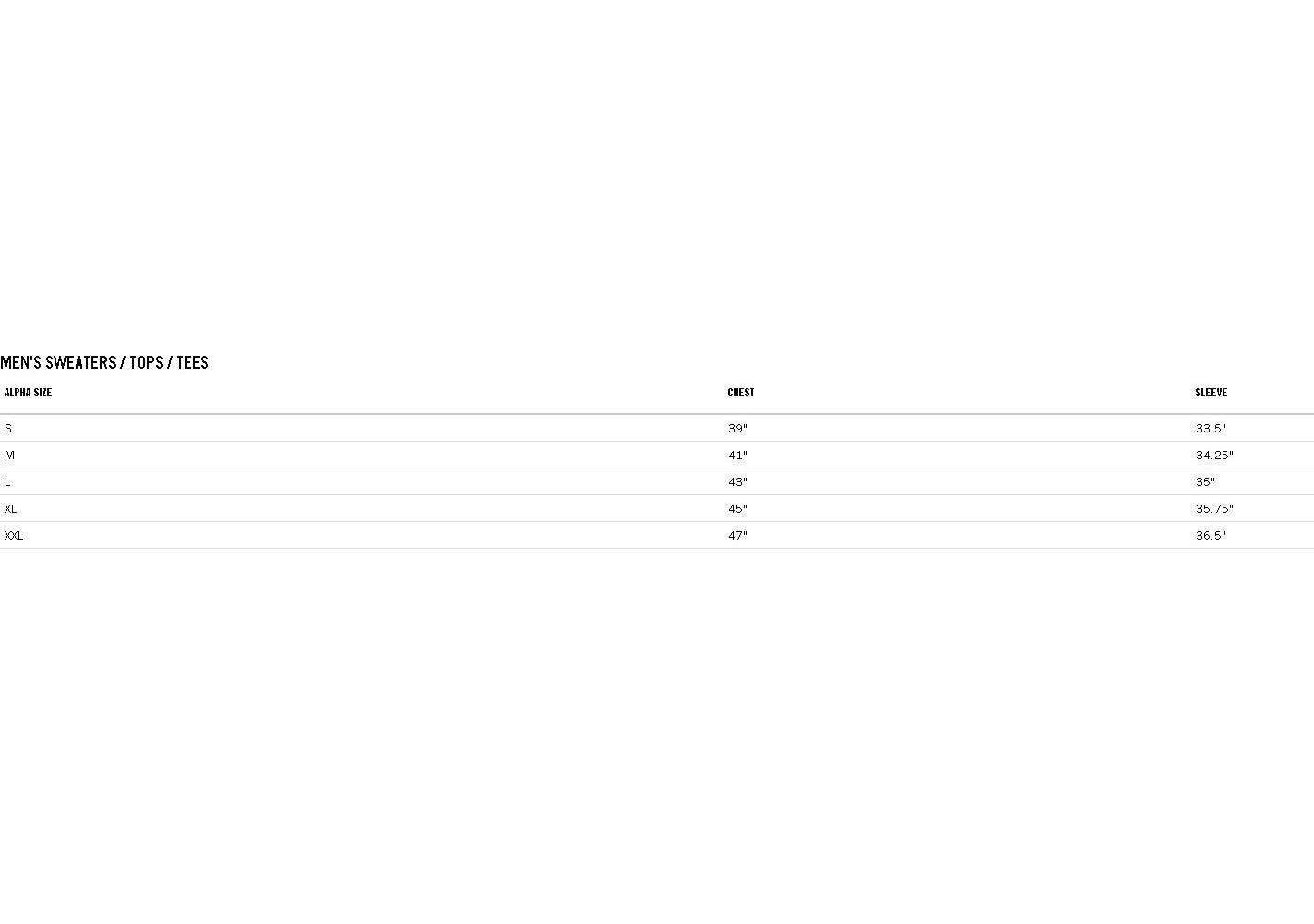
Task: Select the L size cell
Action: point(7,482)
